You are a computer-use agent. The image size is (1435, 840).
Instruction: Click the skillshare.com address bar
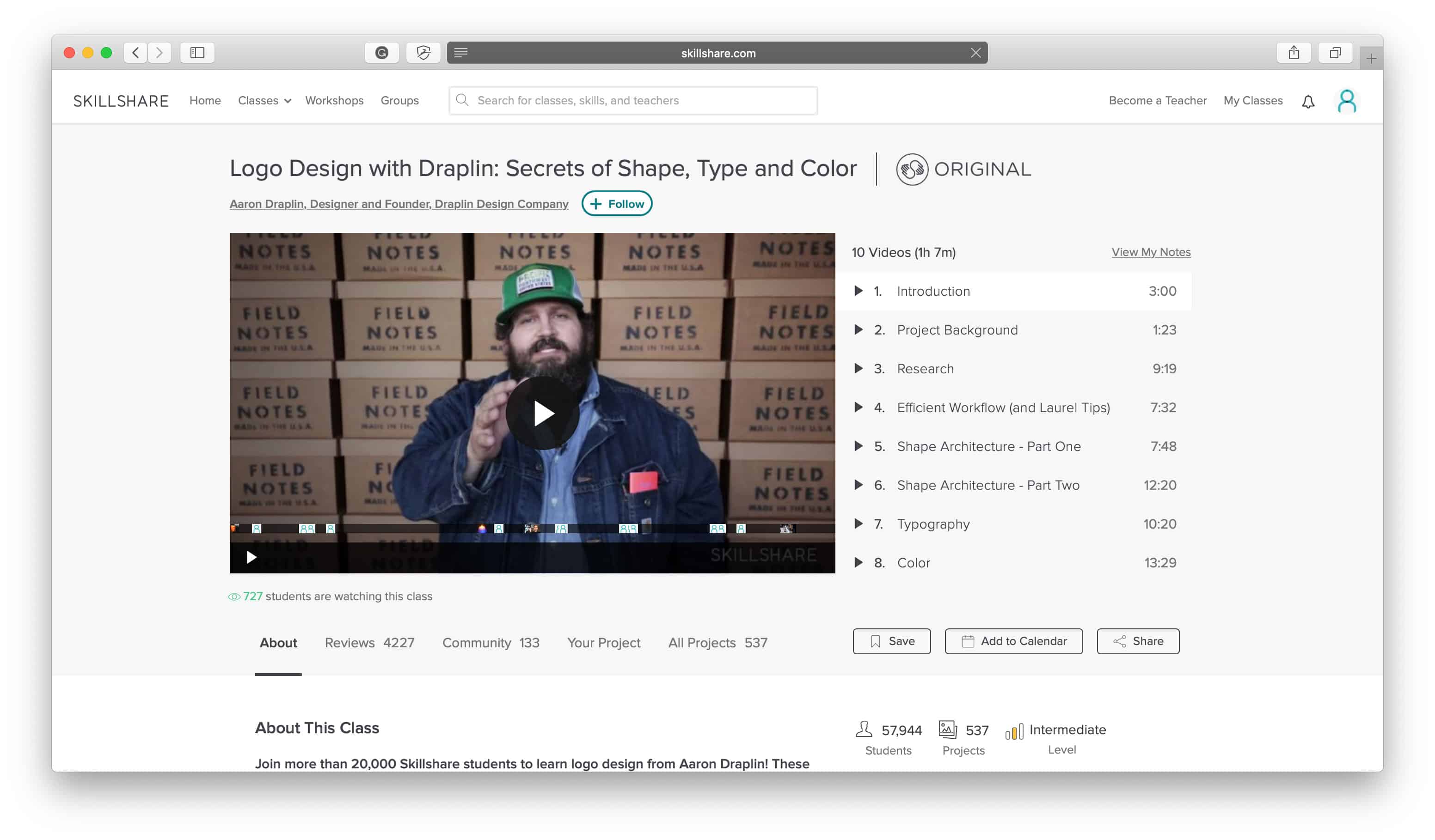pyautogui.click(x=717, y=53)
